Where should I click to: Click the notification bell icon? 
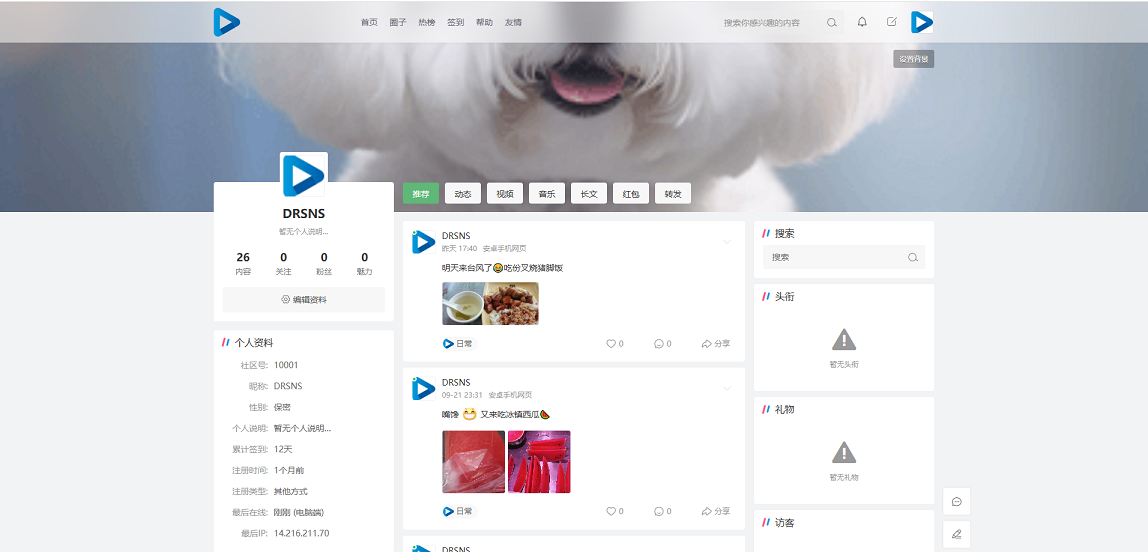click(x=862, y=22)
